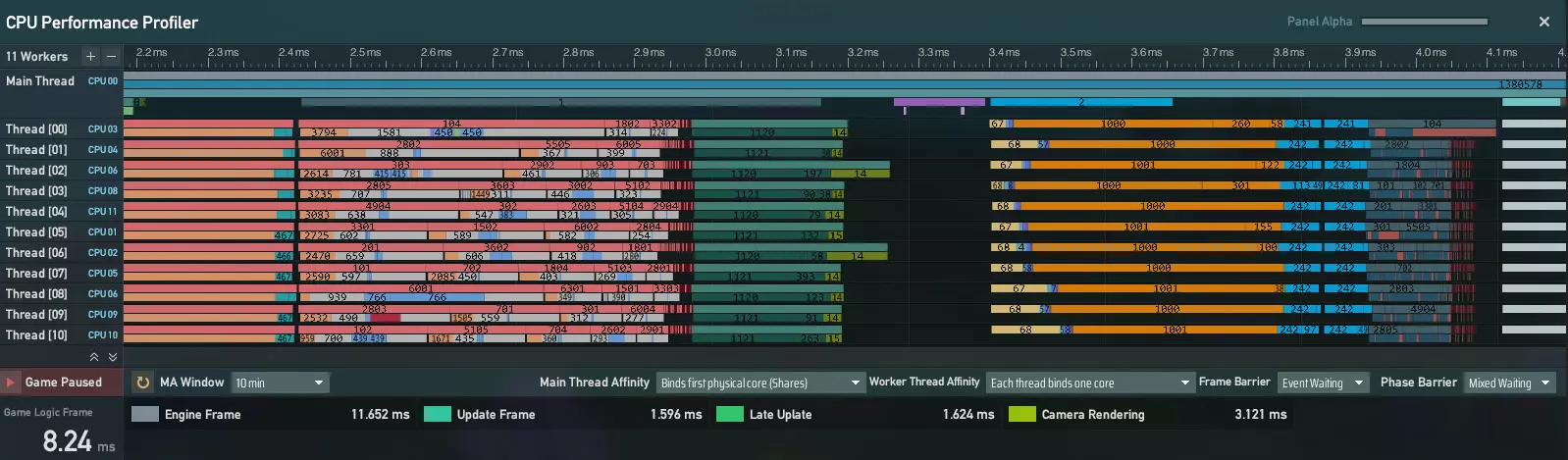Image resolution: width=1568 pixels, height=460 pixels.
Task: Select the Thread [06] row label
Action: 36,252
